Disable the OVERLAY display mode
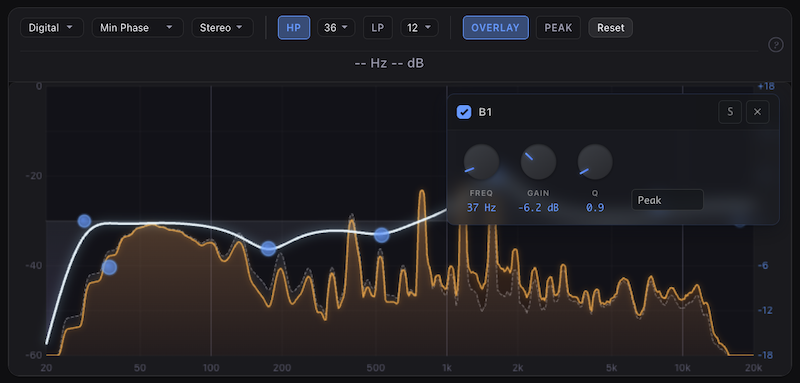 (x=495, y=28)
